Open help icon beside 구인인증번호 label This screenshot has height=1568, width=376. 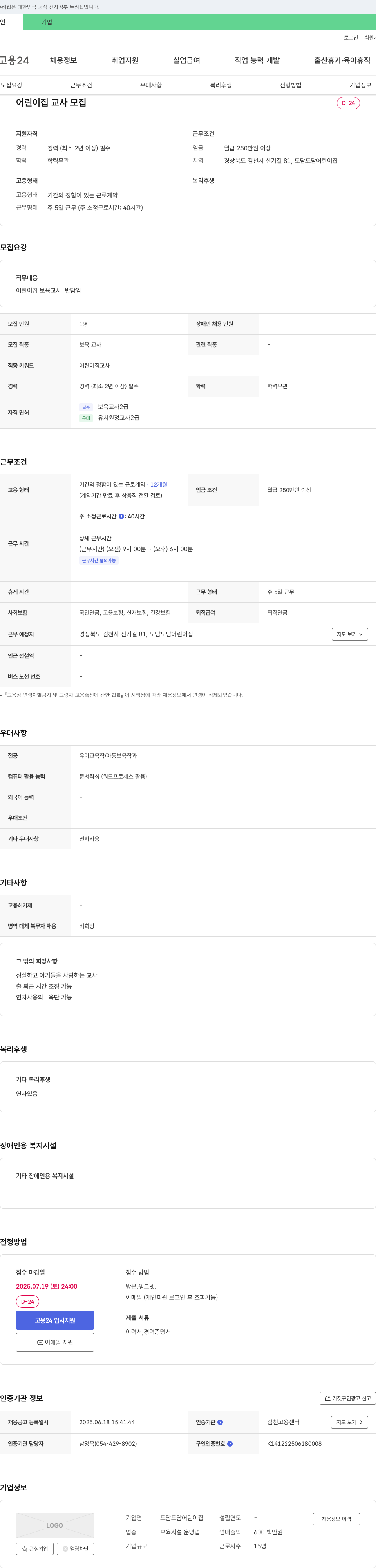230,1444
